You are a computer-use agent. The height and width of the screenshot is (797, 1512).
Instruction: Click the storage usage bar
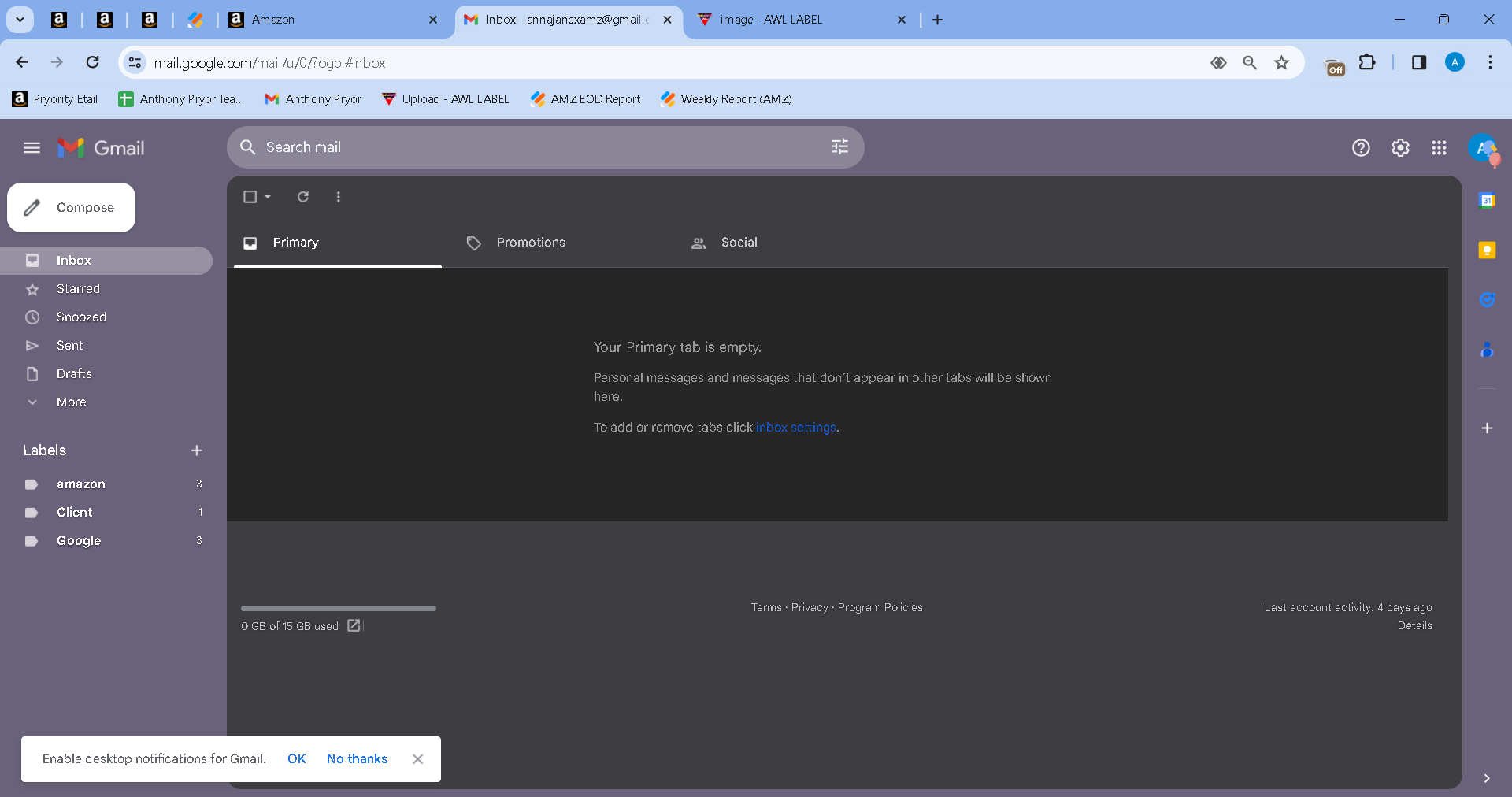tap(339, 608)
